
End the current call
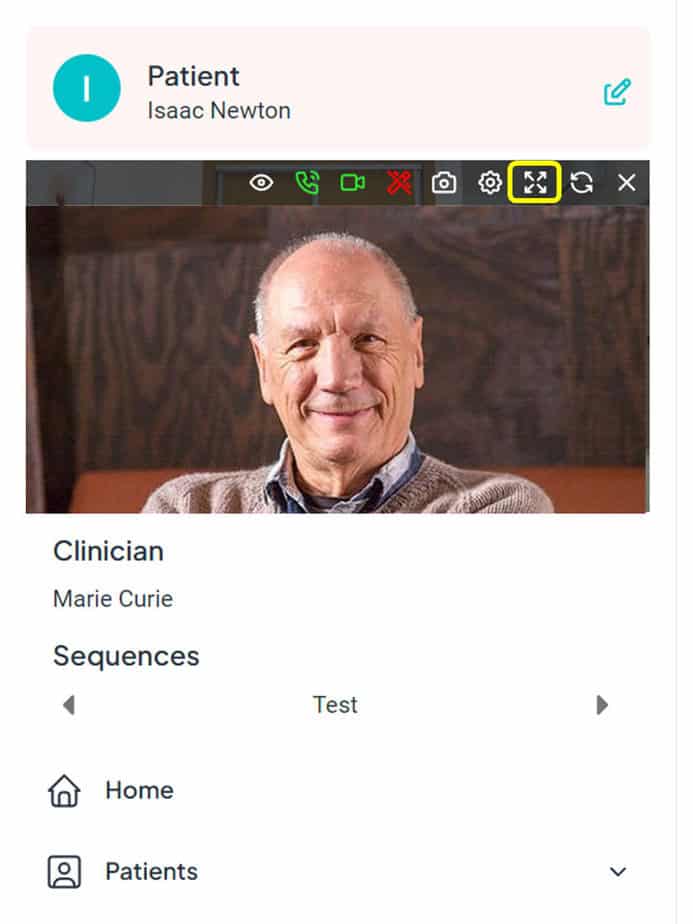tap(398, 183)
